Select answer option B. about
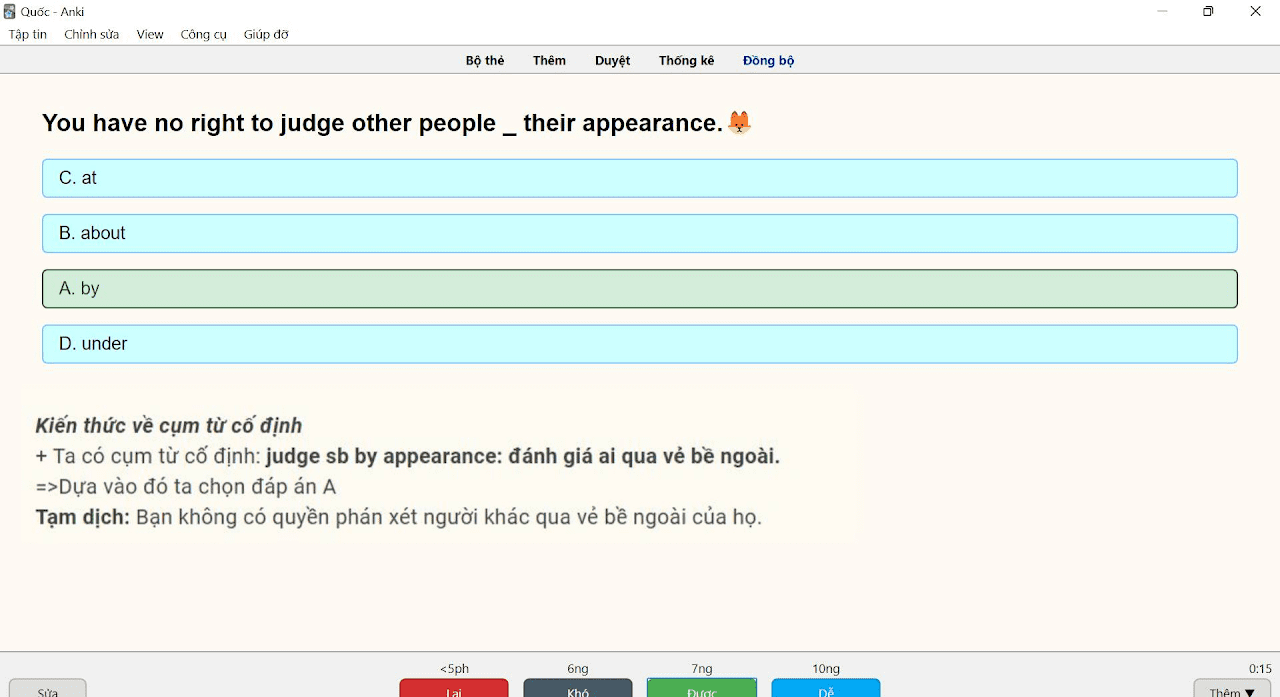 [640, 233]
